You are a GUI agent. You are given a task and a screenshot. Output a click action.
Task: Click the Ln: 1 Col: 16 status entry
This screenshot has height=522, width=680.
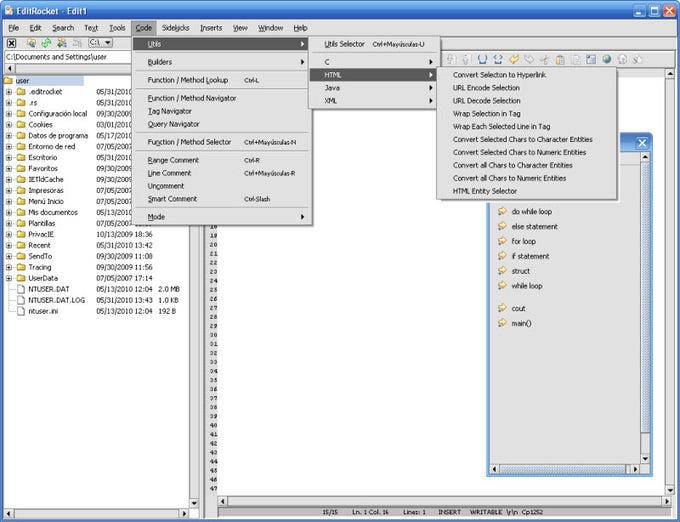coord(370,512)
